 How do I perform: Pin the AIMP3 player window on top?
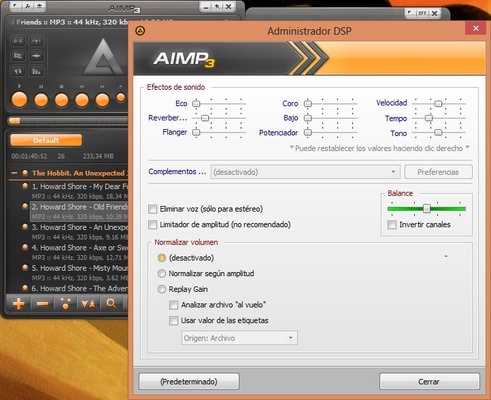(x=217, y=7)
